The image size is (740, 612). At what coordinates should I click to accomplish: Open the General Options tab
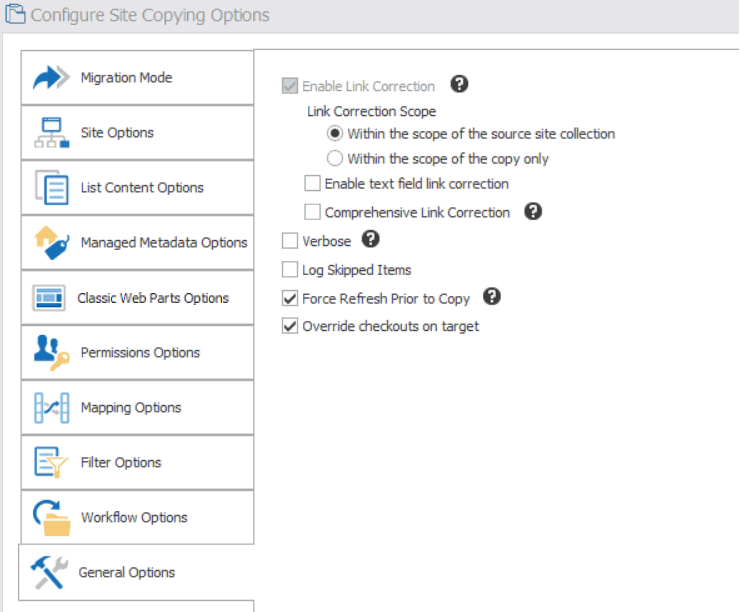pos(127,572)
